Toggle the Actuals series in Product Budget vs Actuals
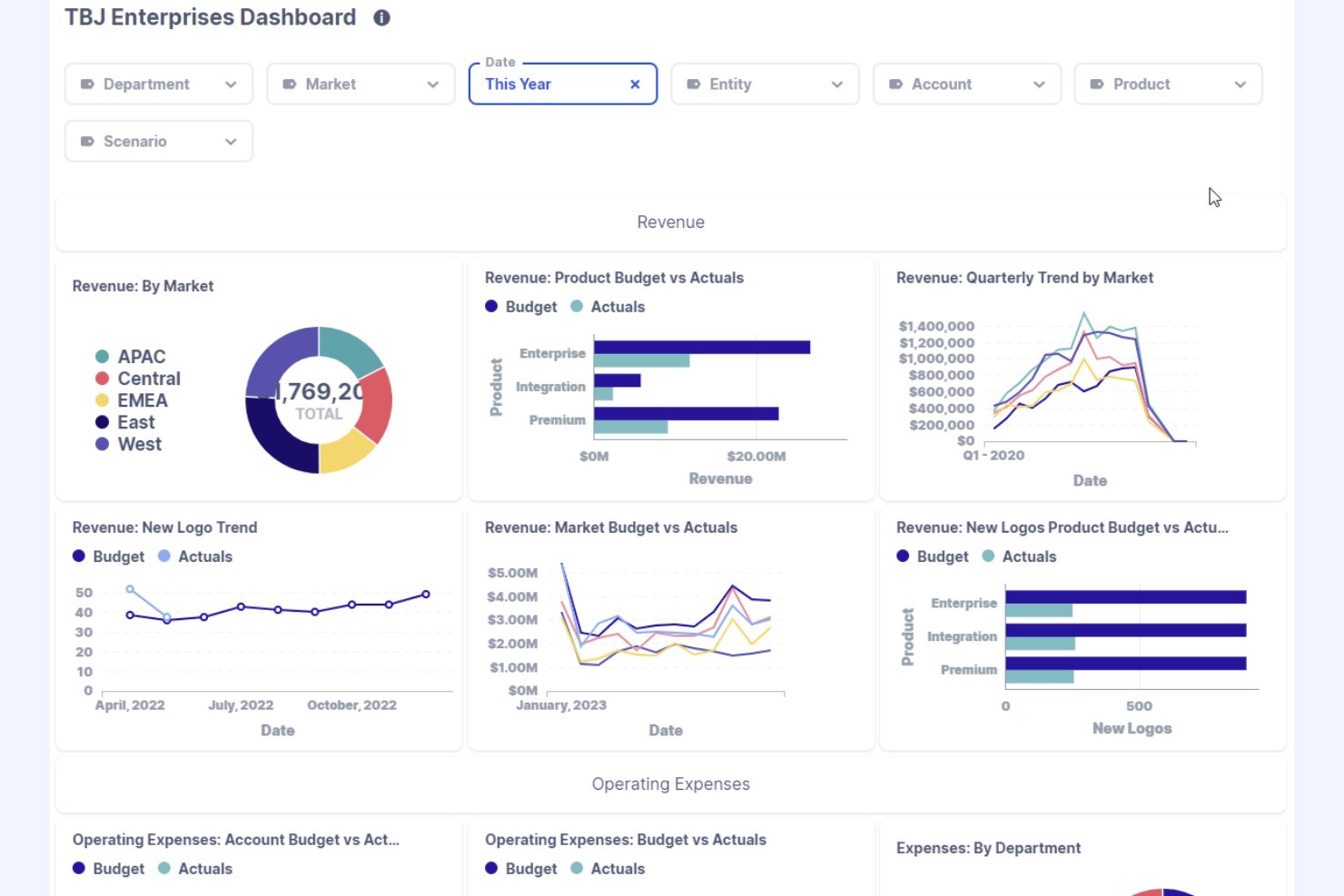Screen dimensions: 1344x896 pyautogui.click(x=608, y=307)
